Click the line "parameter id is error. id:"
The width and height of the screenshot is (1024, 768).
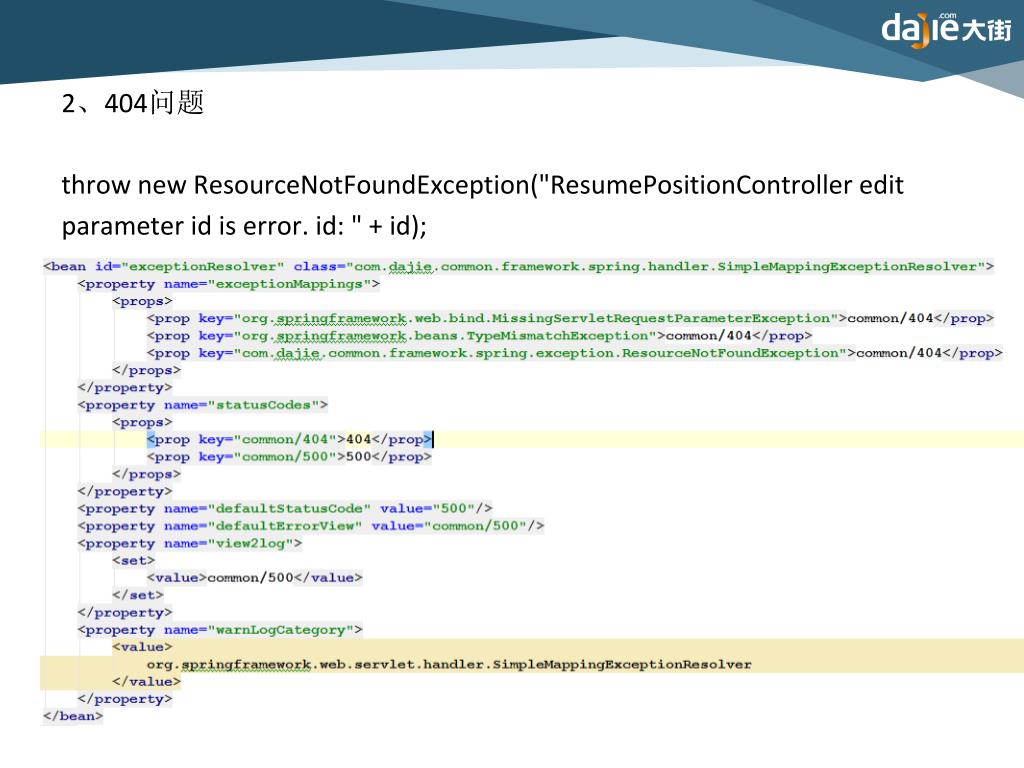pos(244,226)
